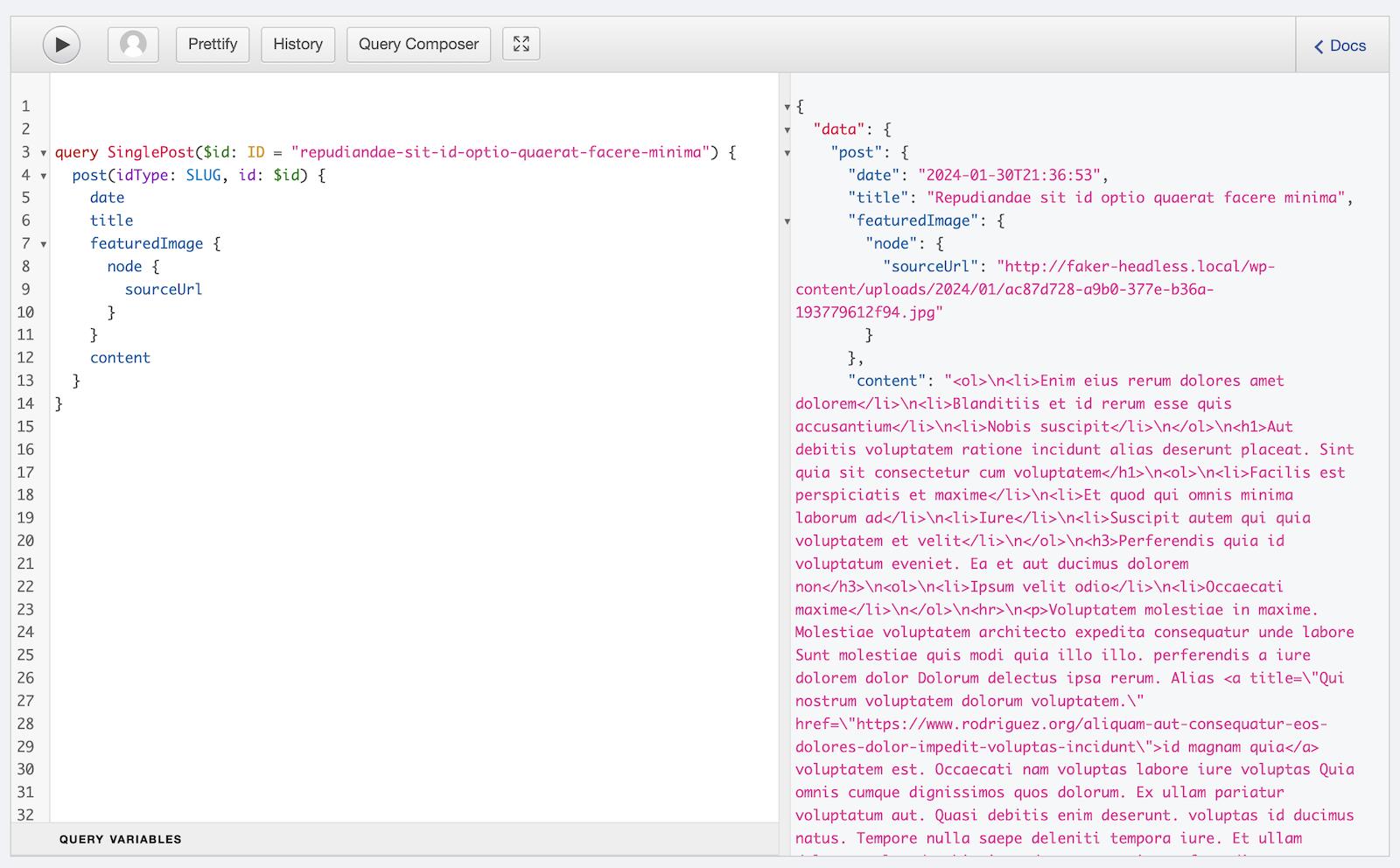Toggle the fullscreen editor icon
Screen dimensions: 1400x868
click(521, 44)
